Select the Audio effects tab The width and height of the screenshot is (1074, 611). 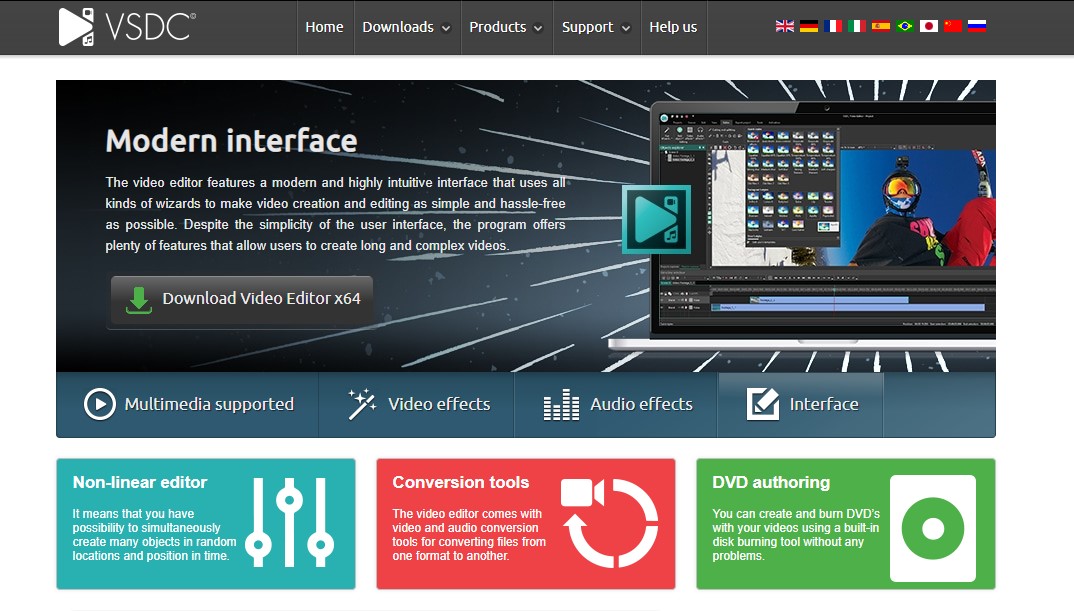click(x=616, y=404)
